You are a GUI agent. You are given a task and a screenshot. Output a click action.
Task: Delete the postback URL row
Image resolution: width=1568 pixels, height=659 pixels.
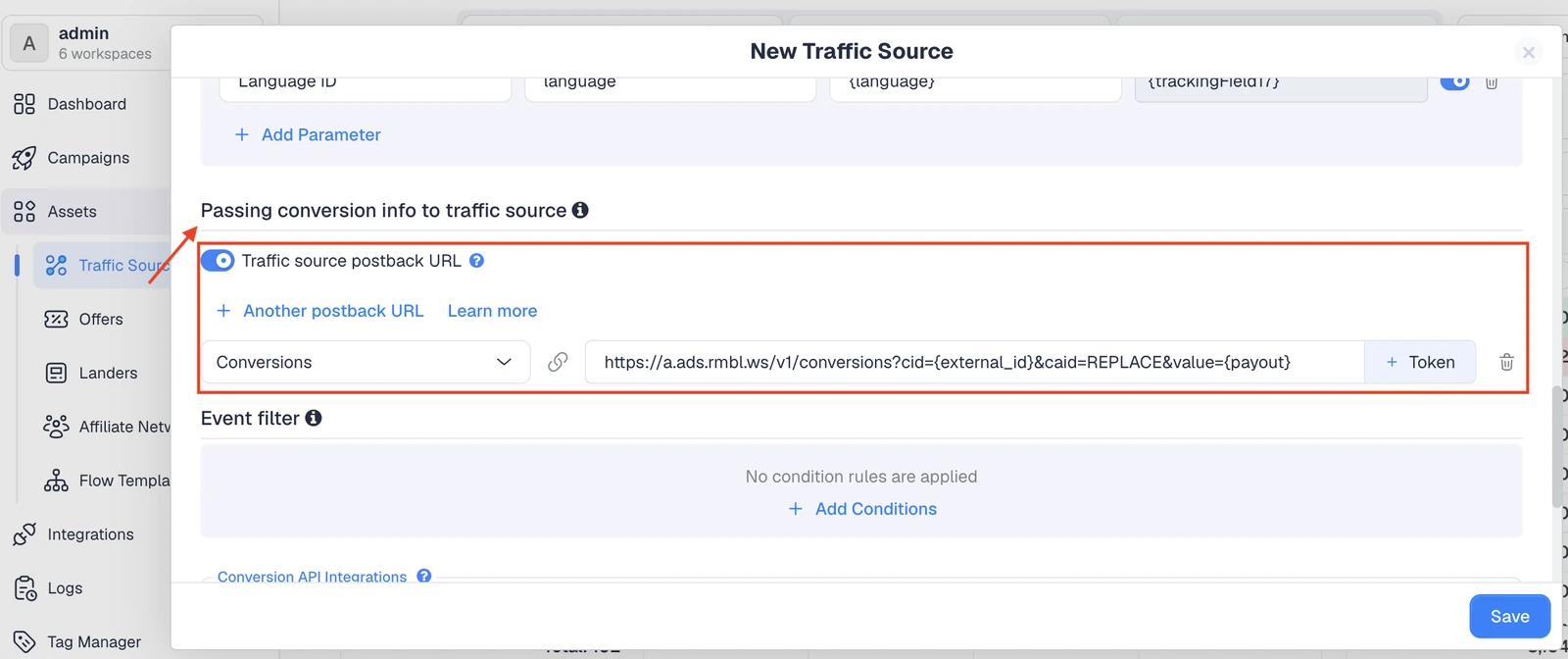(x=1506, y=362)
